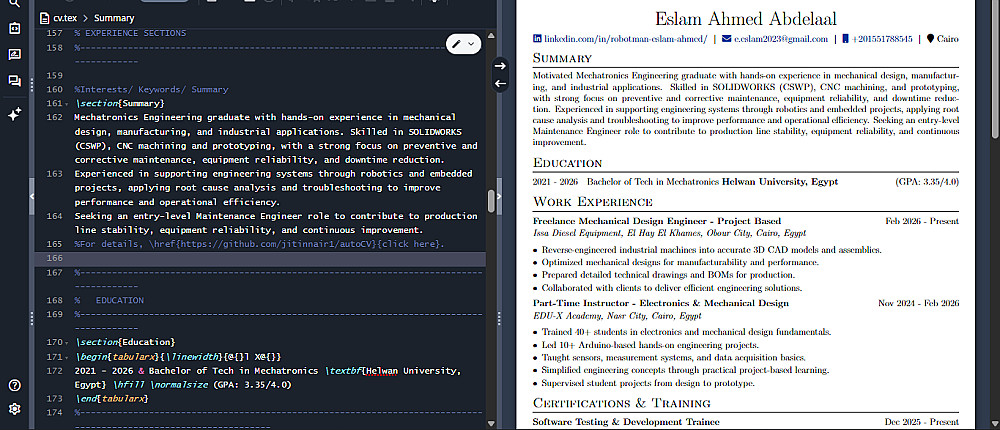Click the underlined word Helwan in line 172
1000x430 pixels.
381,371
